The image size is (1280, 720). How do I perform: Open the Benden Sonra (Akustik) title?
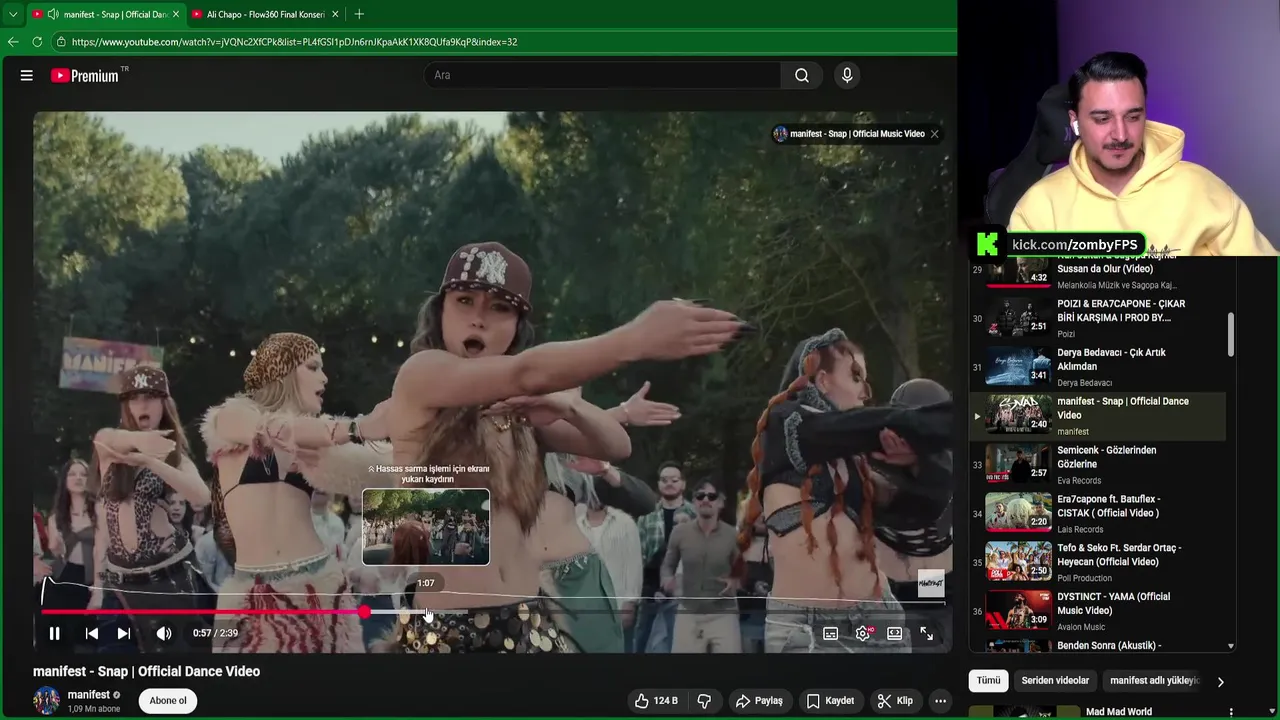(x=1109, y=646)
